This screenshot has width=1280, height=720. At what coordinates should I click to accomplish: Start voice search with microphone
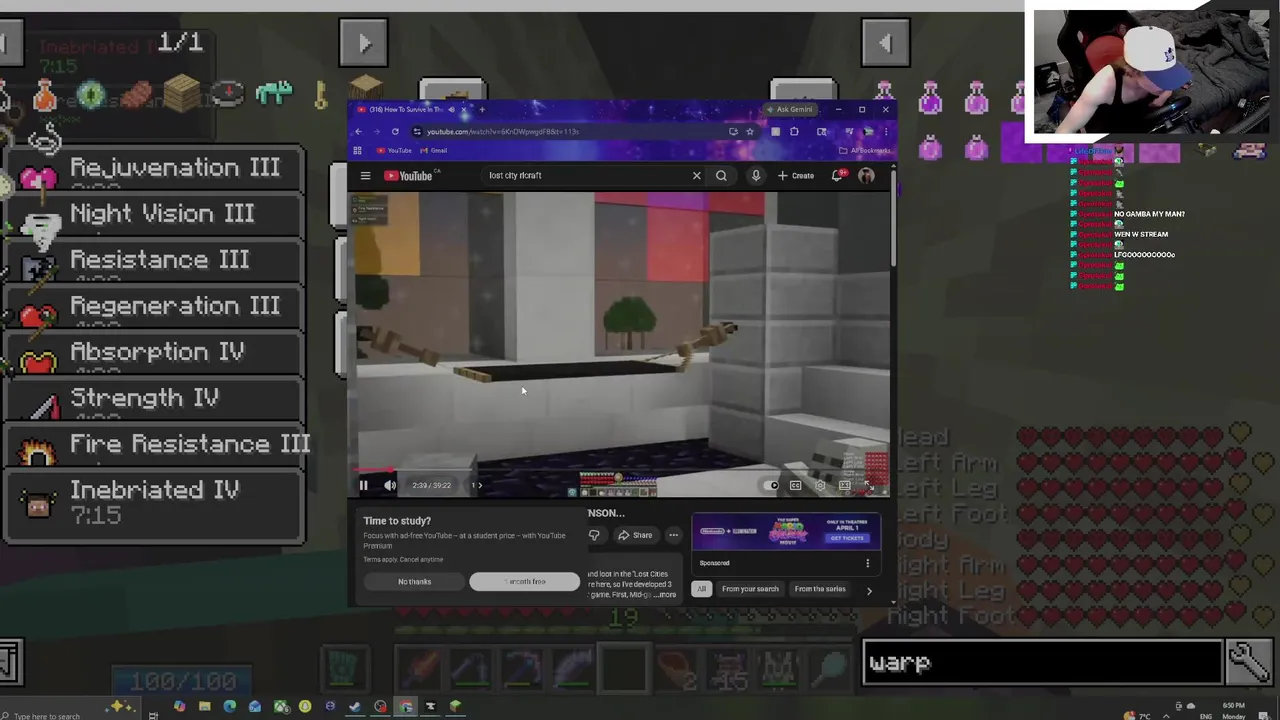(756, 176)
